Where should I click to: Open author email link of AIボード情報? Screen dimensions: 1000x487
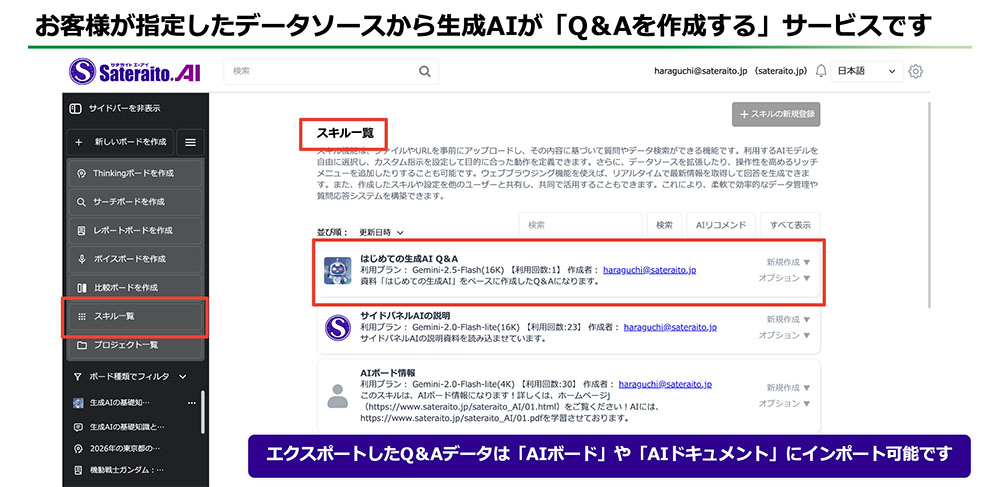(665, 384)
